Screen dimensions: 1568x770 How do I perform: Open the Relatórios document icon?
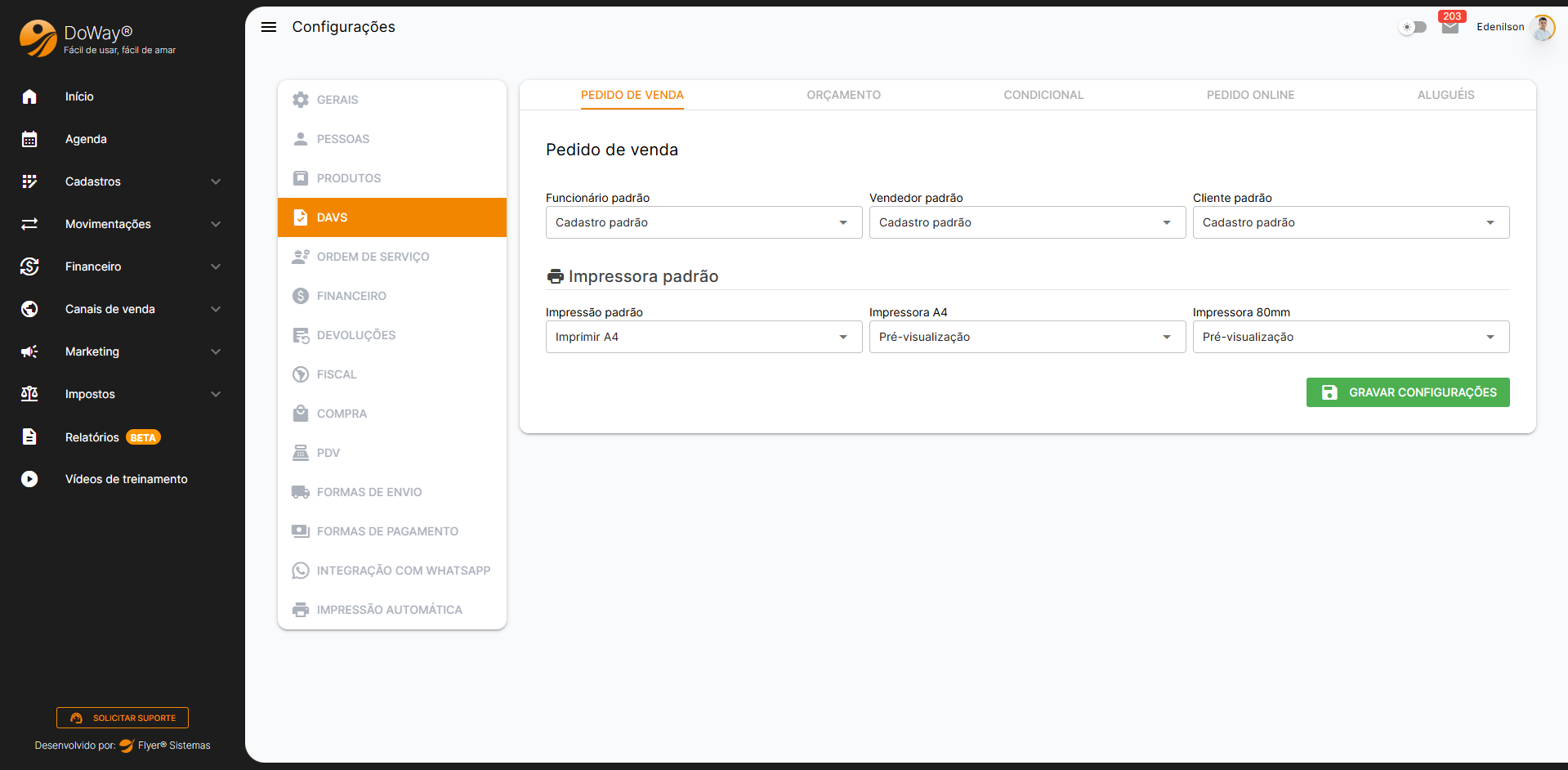[29, 436]
